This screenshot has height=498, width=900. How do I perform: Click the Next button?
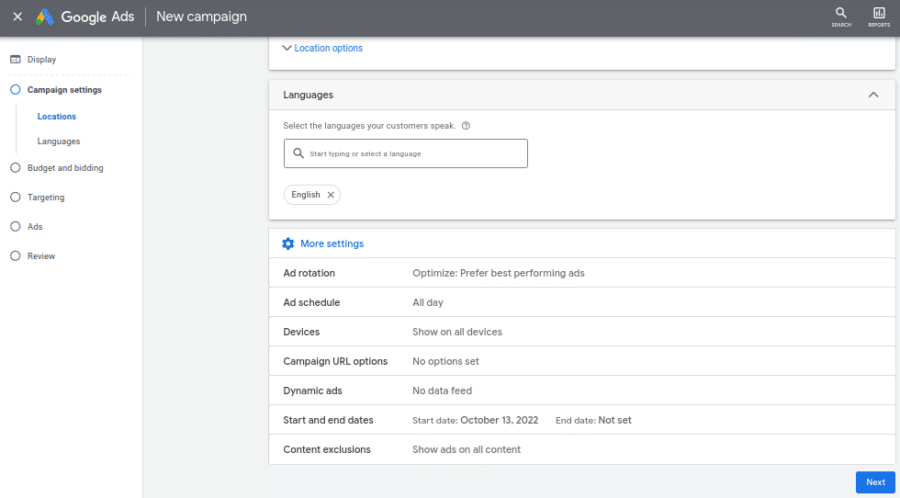coord(875,483)
